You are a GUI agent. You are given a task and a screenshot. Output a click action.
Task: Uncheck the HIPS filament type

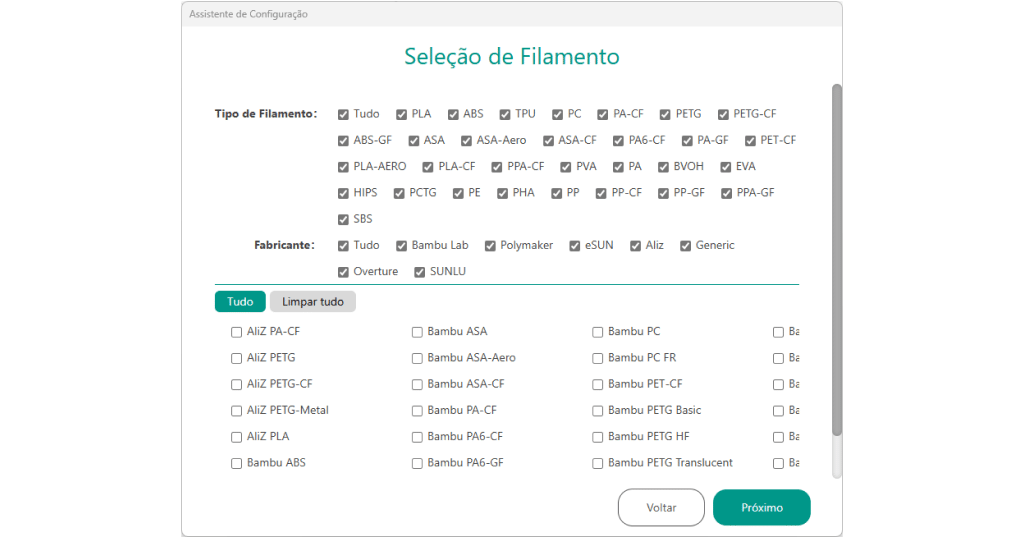(x=343, y=193)
